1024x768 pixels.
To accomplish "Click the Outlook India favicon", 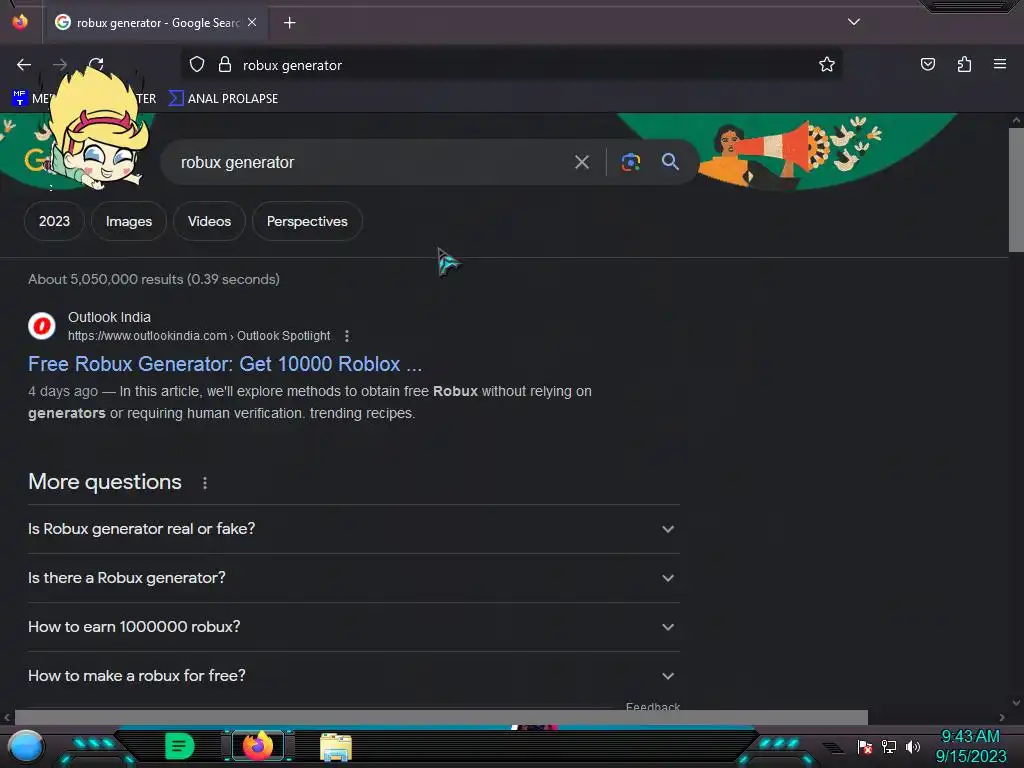I will (x=42, y=325).
